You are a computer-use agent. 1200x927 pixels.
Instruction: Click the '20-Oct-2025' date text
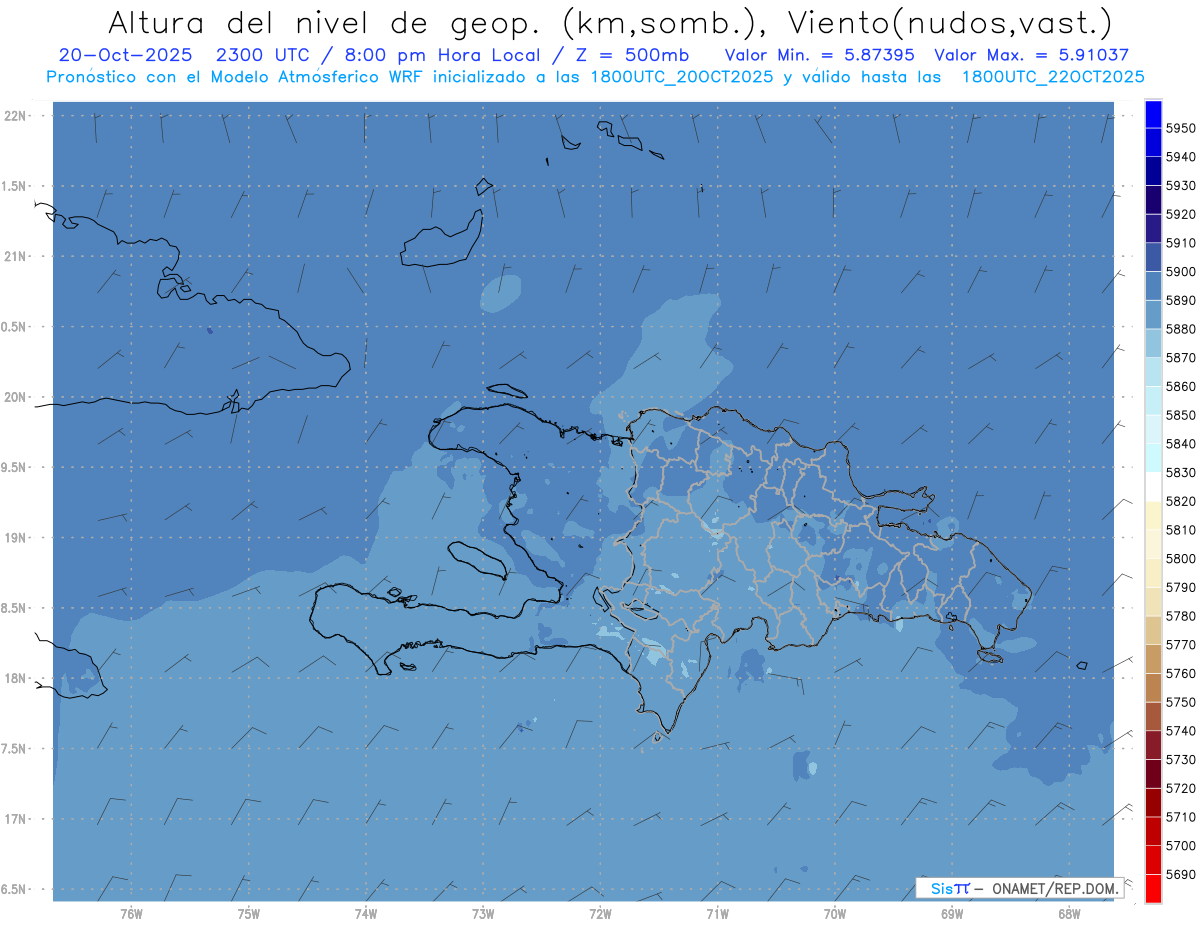pyautogui.click(x=125, y=55)
